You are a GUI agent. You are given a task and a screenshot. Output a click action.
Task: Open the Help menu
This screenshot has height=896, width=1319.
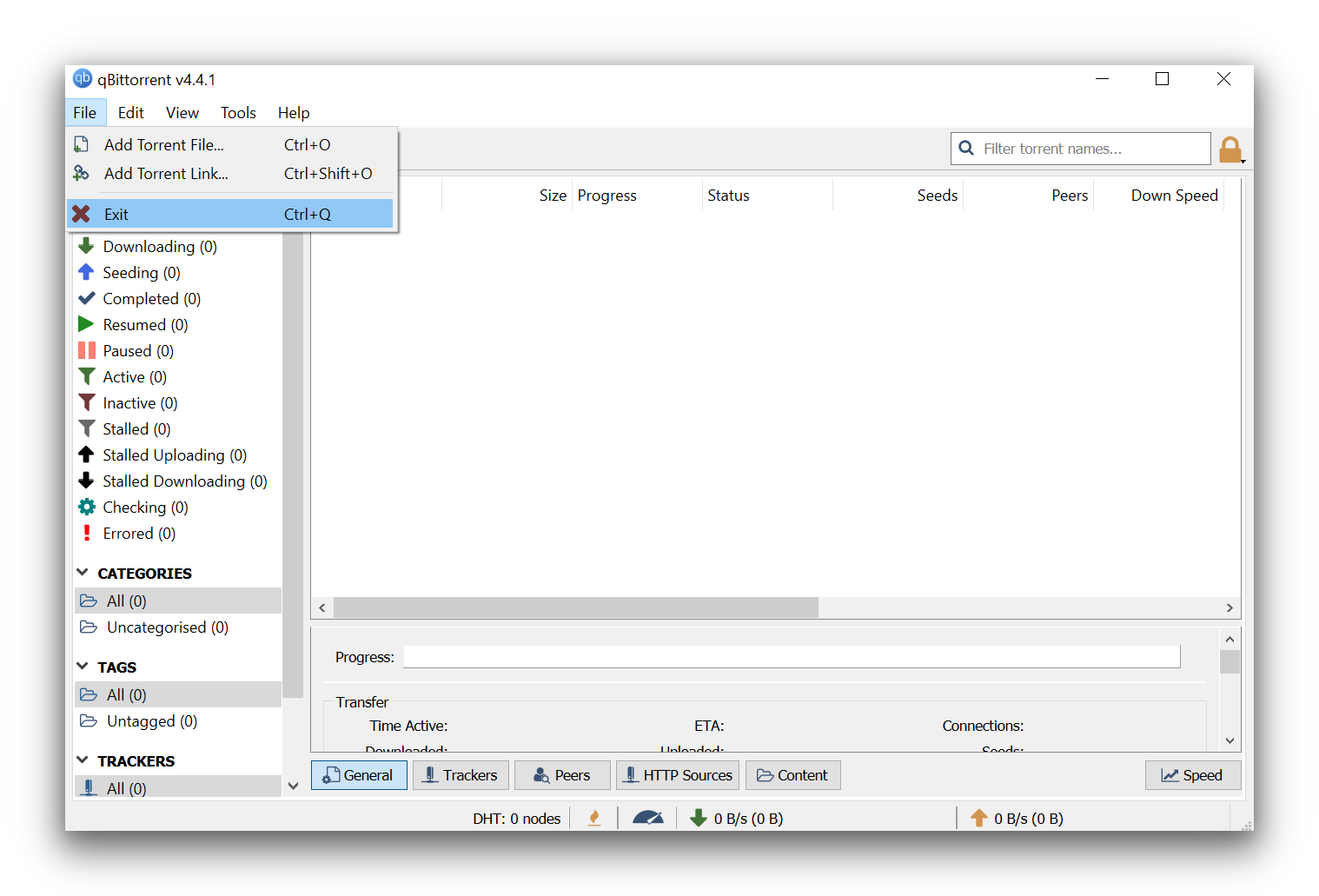294,112
